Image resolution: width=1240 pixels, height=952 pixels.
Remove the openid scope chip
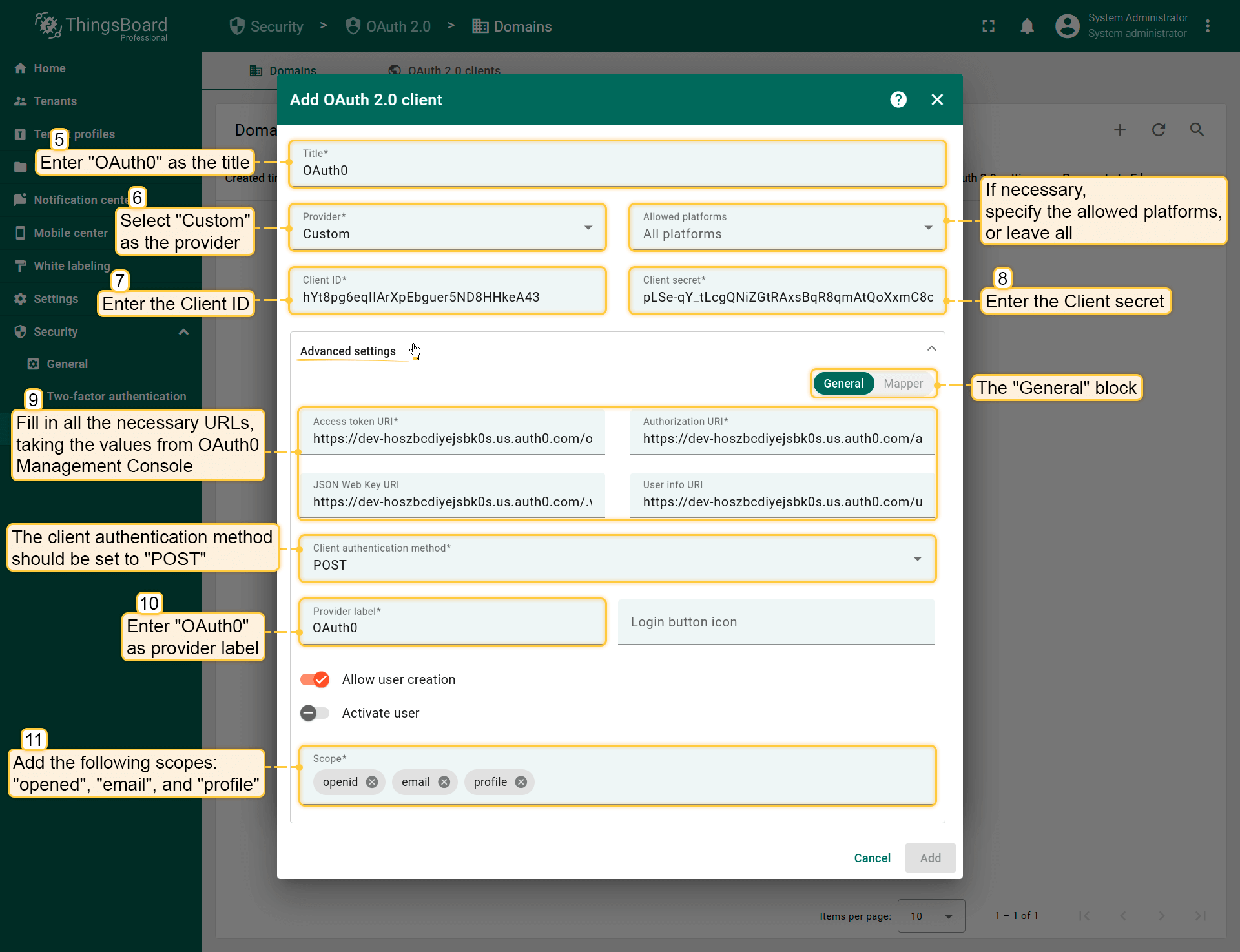click(x=372, y=782)
